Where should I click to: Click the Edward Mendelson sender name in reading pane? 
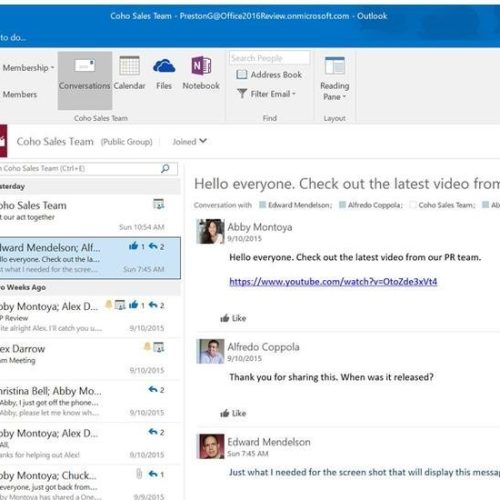pyautogui.click(x=269, y=442)
